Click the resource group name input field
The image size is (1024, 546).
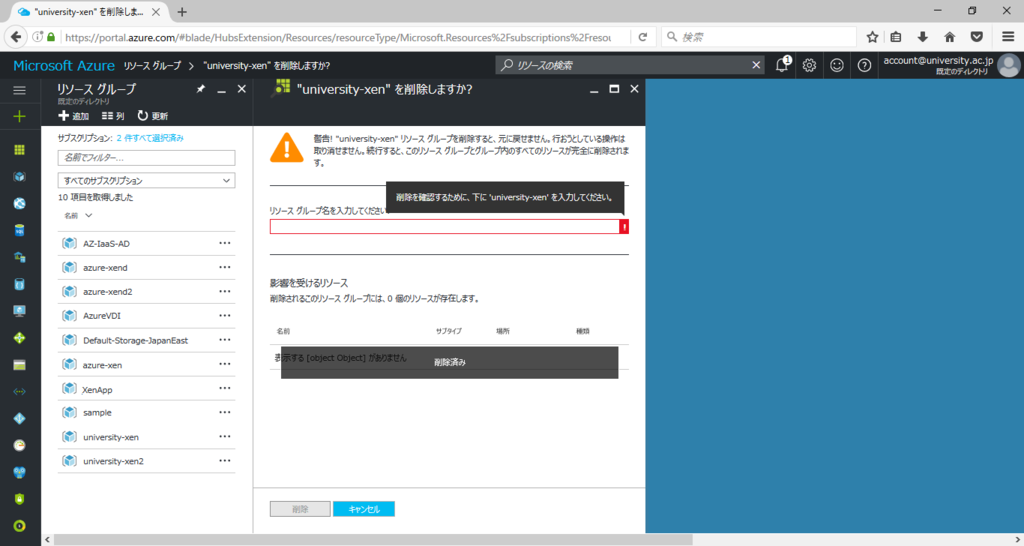click(445, 227)
